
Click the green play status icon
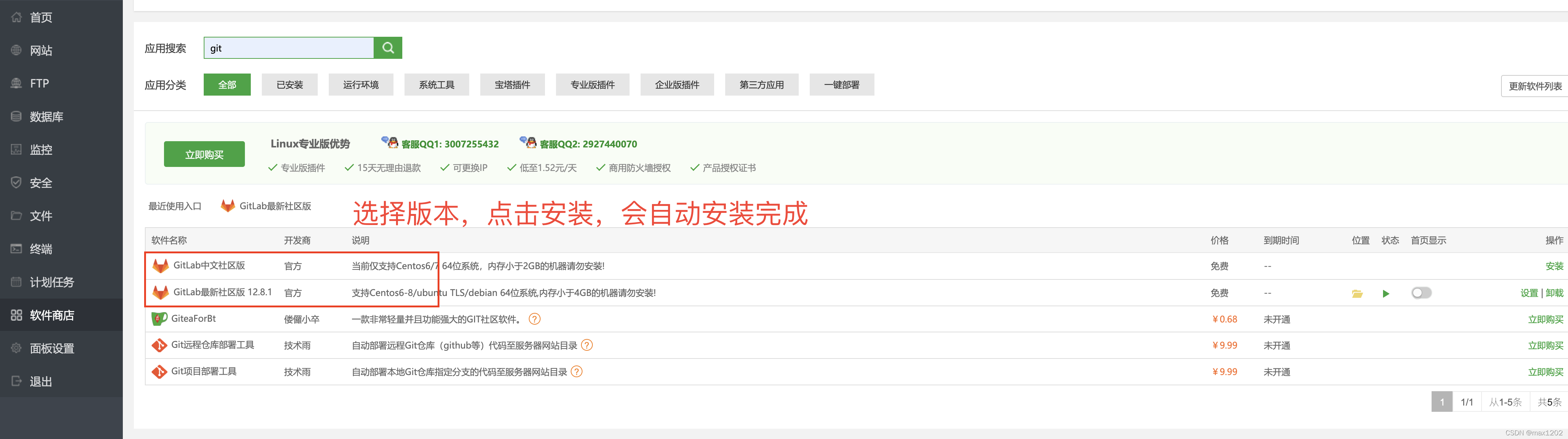(1386, 293)
